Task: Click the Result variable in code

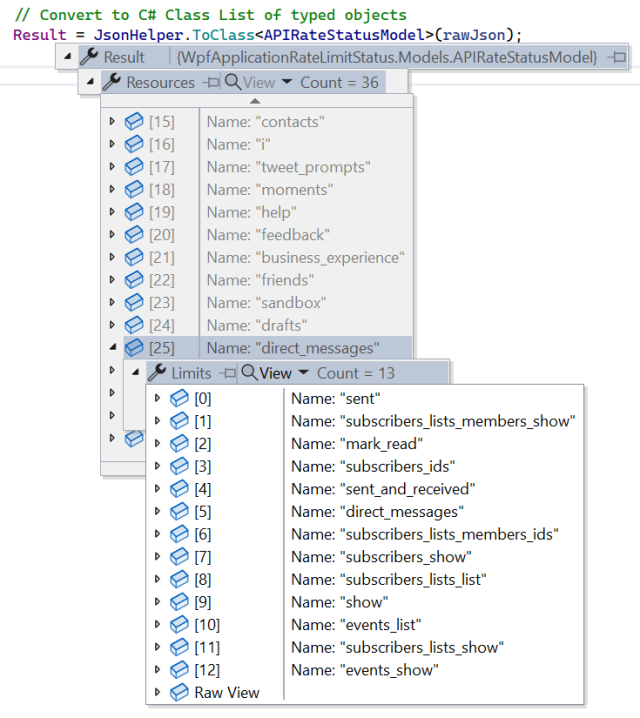Action: pyautogui.click(x=40, y=35)
